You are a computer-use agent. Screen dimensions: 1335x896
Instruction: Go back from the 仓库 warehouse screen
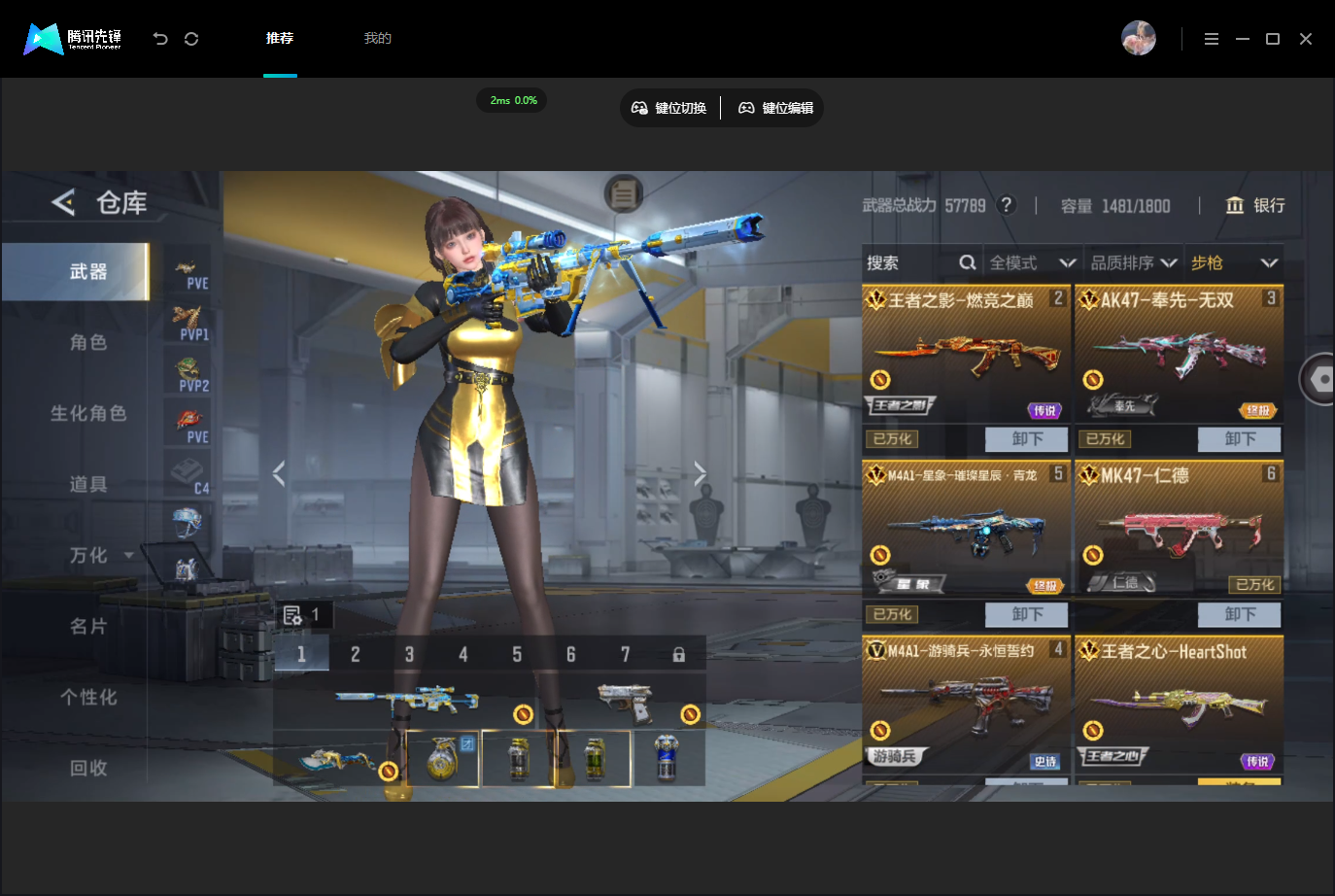click(63, 202)
